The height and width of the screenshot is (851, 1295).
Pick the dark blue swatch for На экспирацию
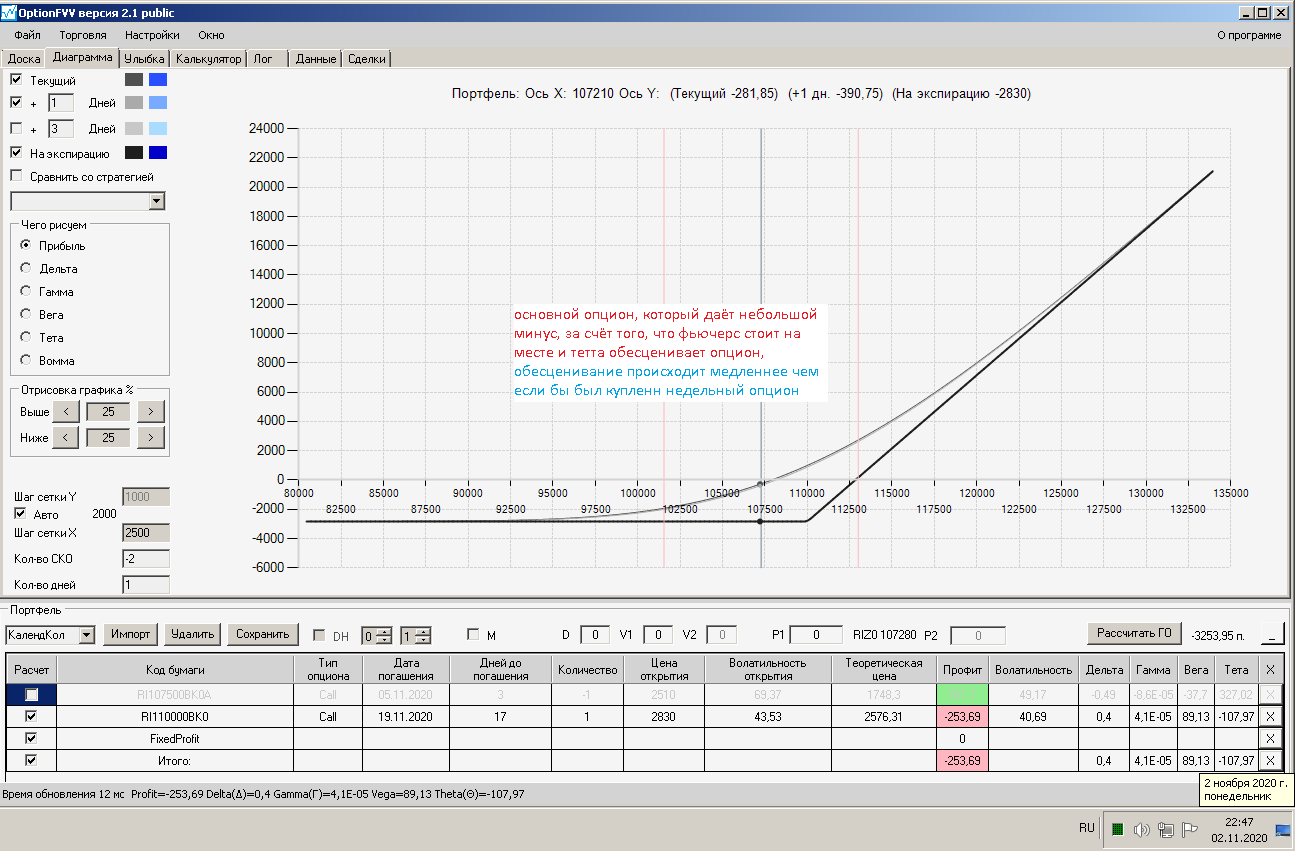(x=158, y=153)
